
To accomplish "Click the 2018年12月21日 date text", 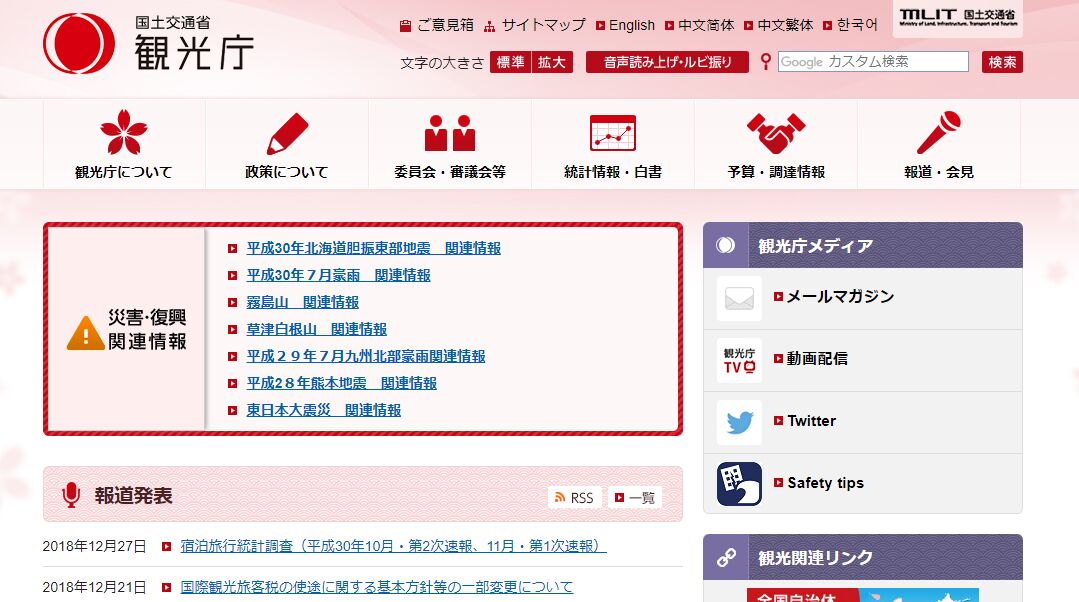I will 94,587.
